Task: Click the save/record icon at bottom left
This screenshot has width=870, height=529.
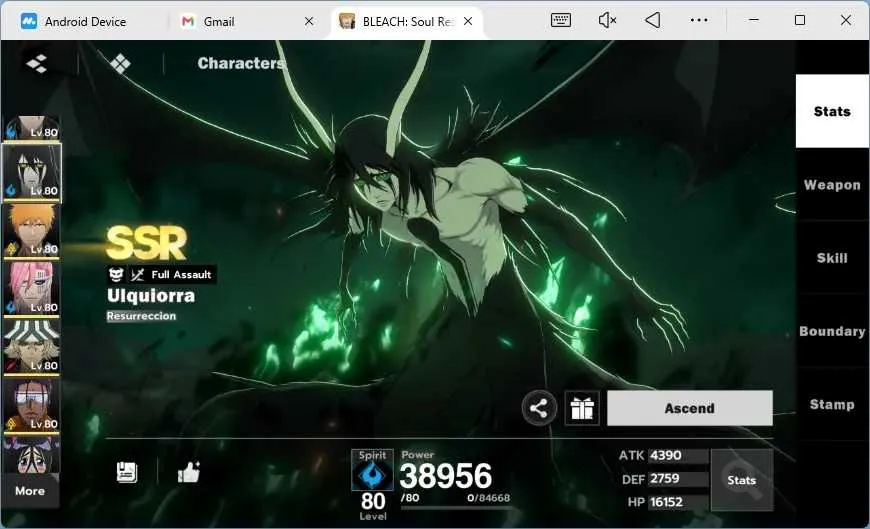Action: tap(127, 472)
